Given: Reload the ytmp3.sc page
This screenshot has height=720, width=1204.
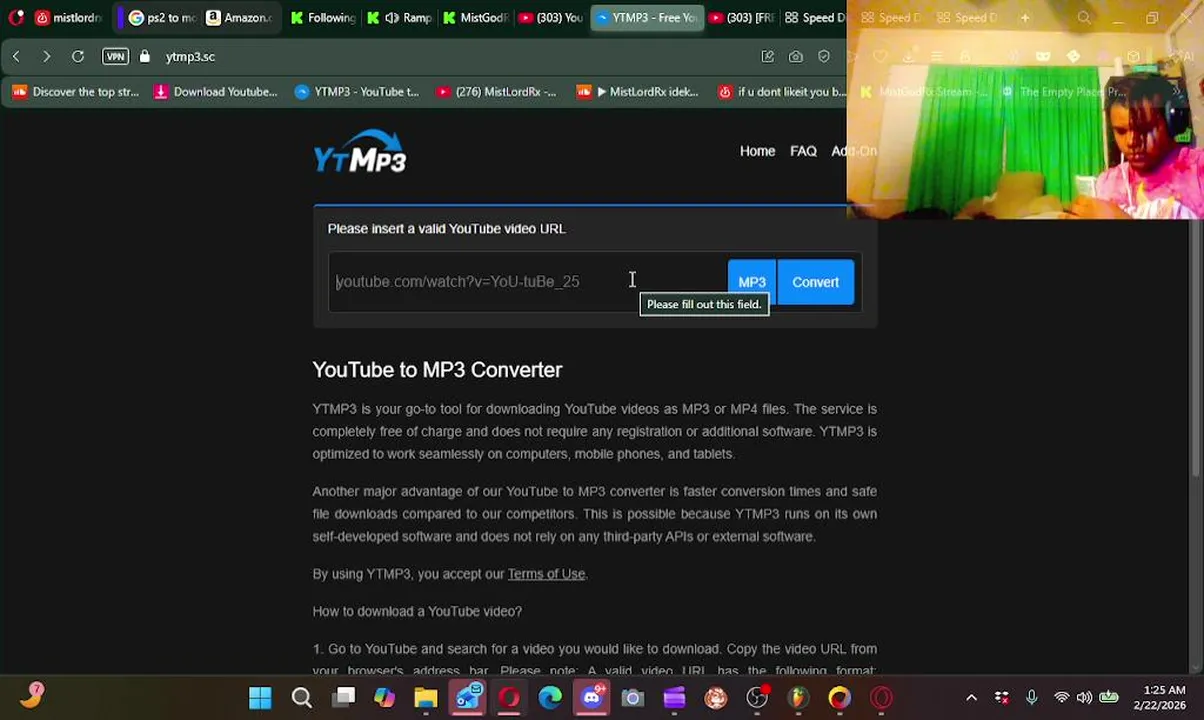Looking at the screenshot, I should pos(78,57).
